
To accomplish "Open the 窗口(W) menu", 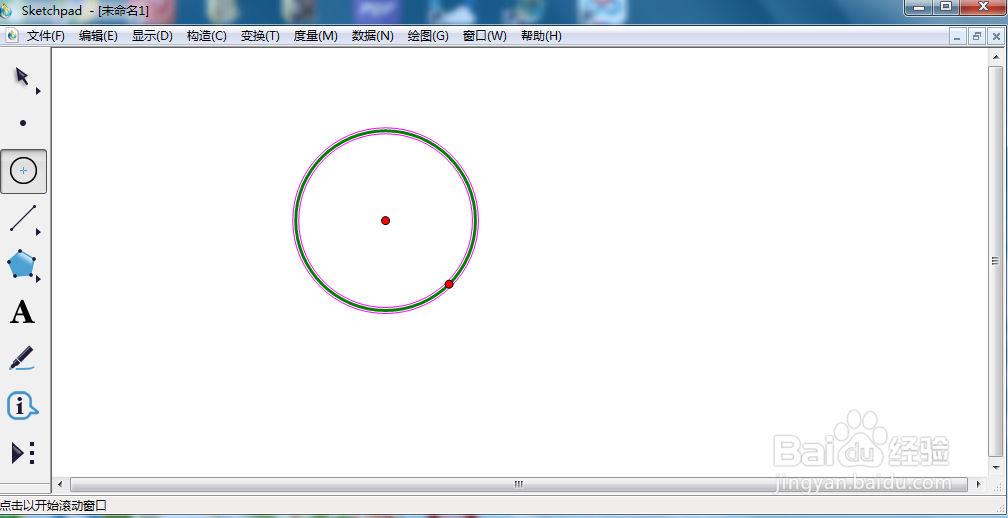I will (x=485, y=36).
